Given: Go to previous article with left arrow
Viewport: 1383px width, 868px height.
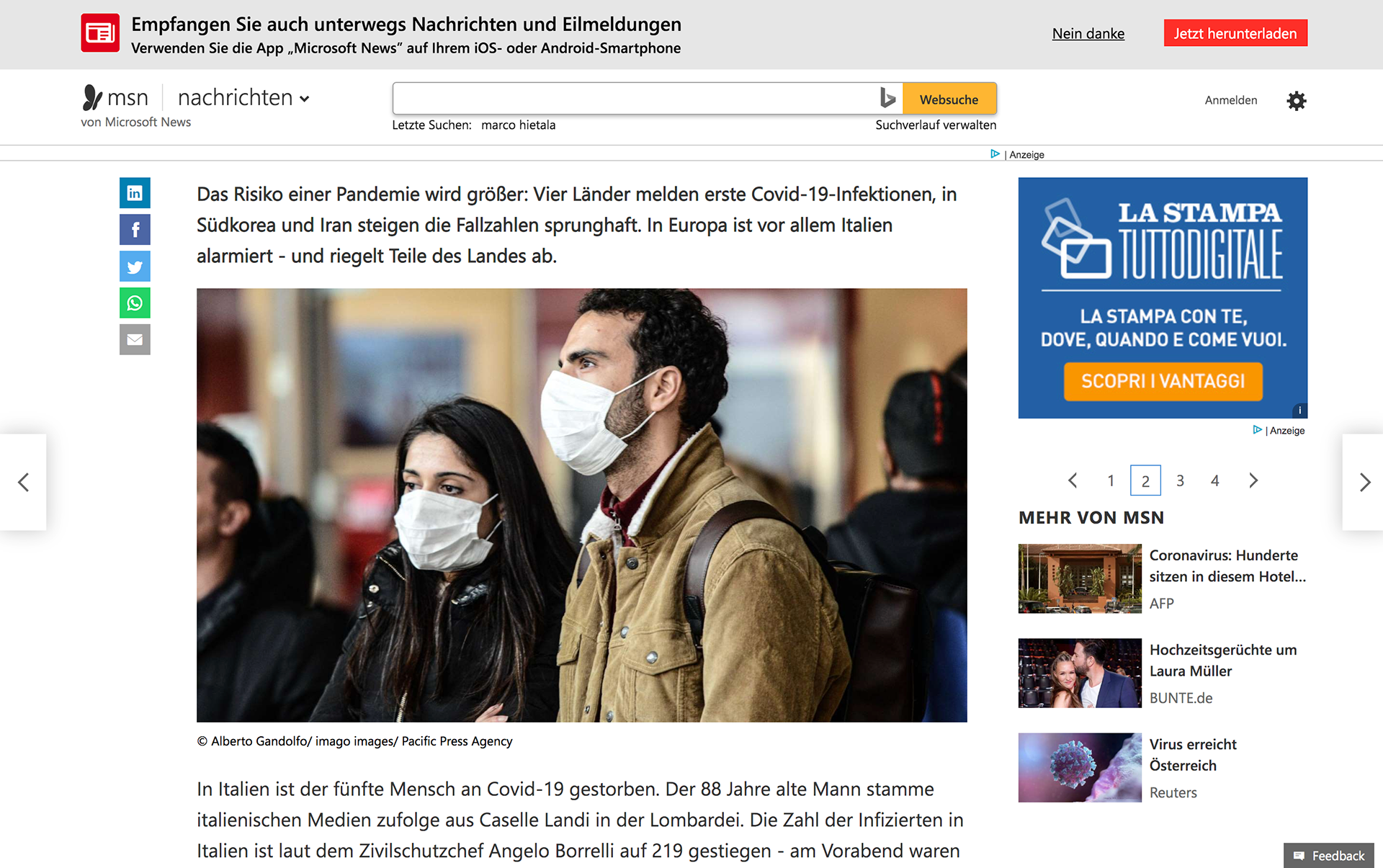Looking at the screenshot, I should [x=23, y=482].
